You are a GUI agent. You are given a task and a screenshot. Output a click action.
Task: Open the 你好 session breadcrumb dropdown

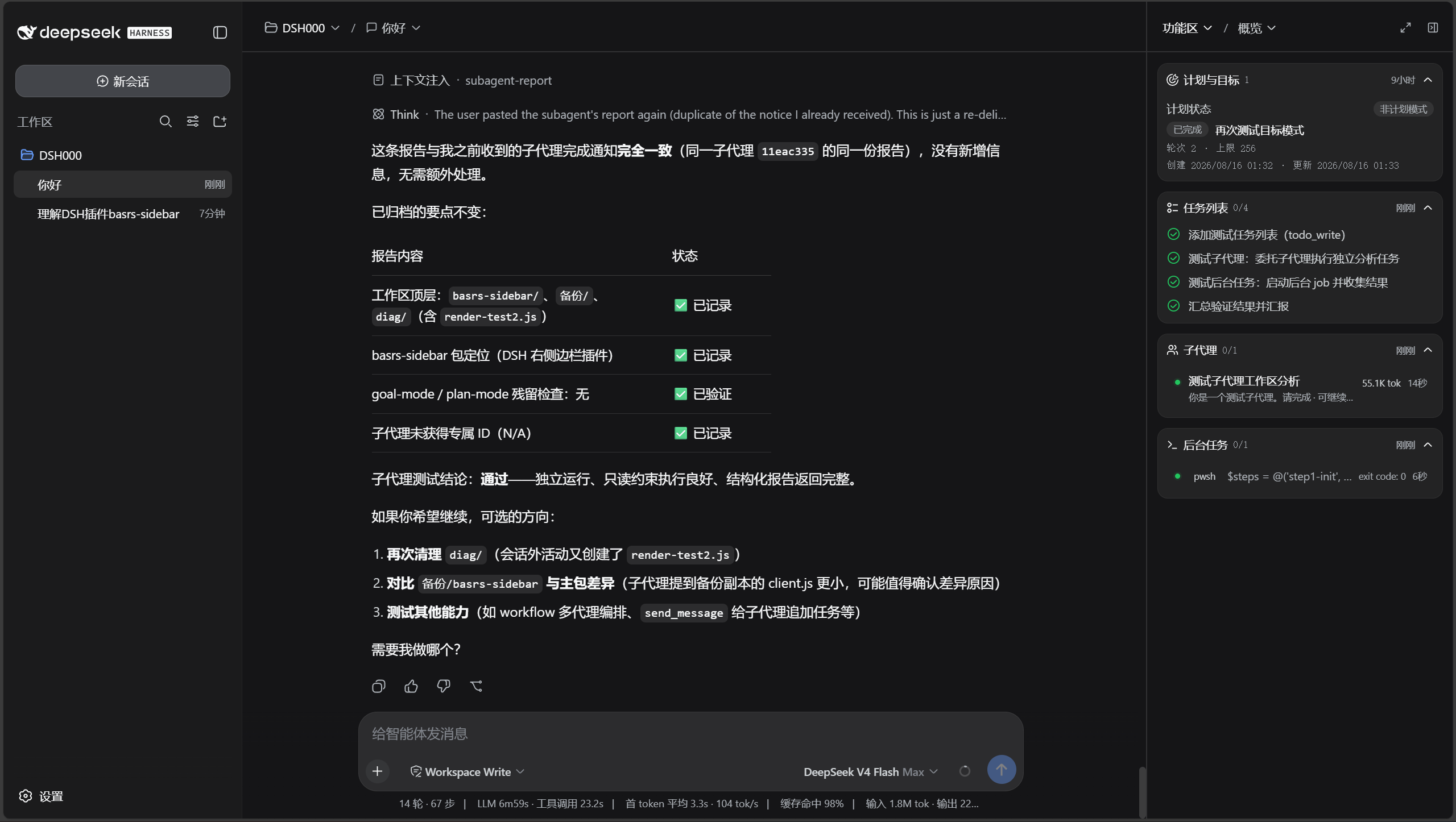(394, 28)
